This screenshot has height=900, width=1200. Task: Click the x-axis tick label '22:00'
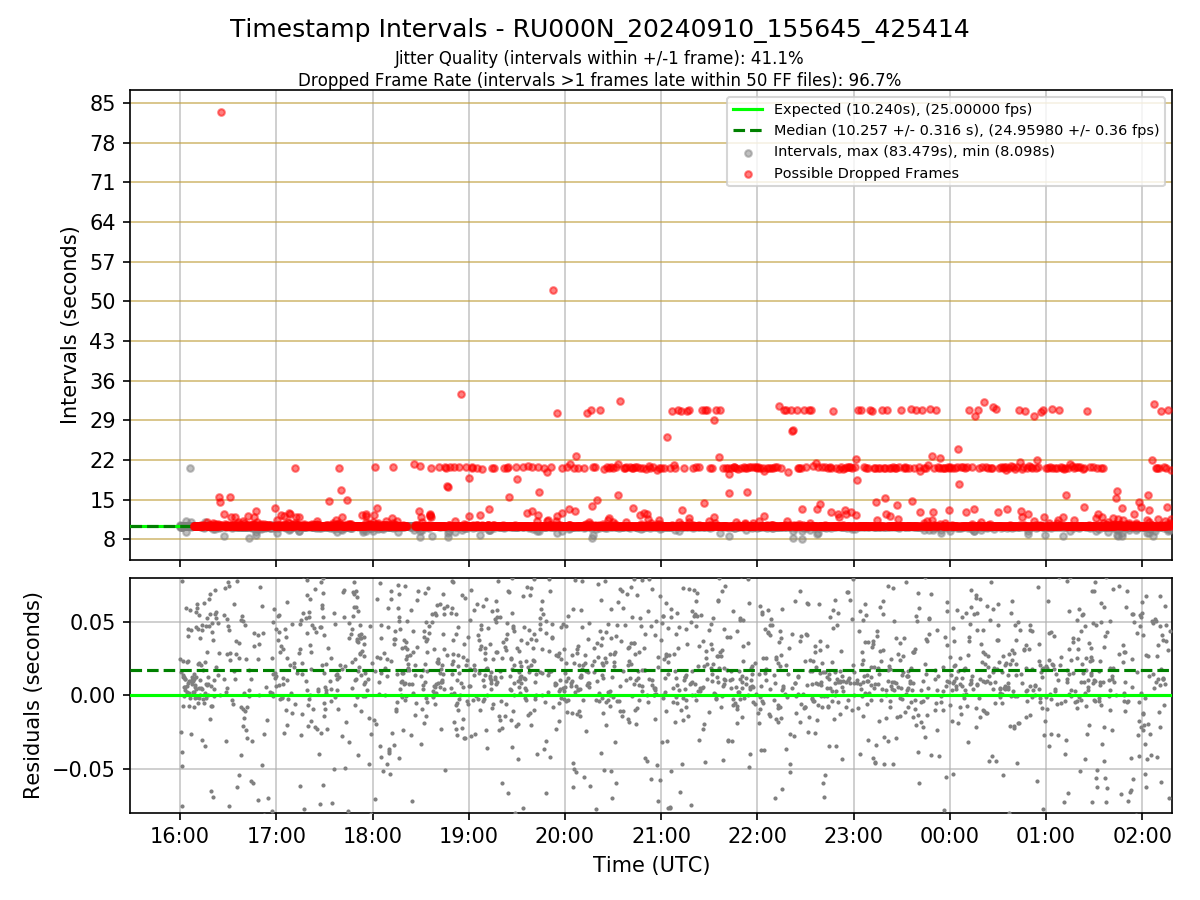pos(757,834)
